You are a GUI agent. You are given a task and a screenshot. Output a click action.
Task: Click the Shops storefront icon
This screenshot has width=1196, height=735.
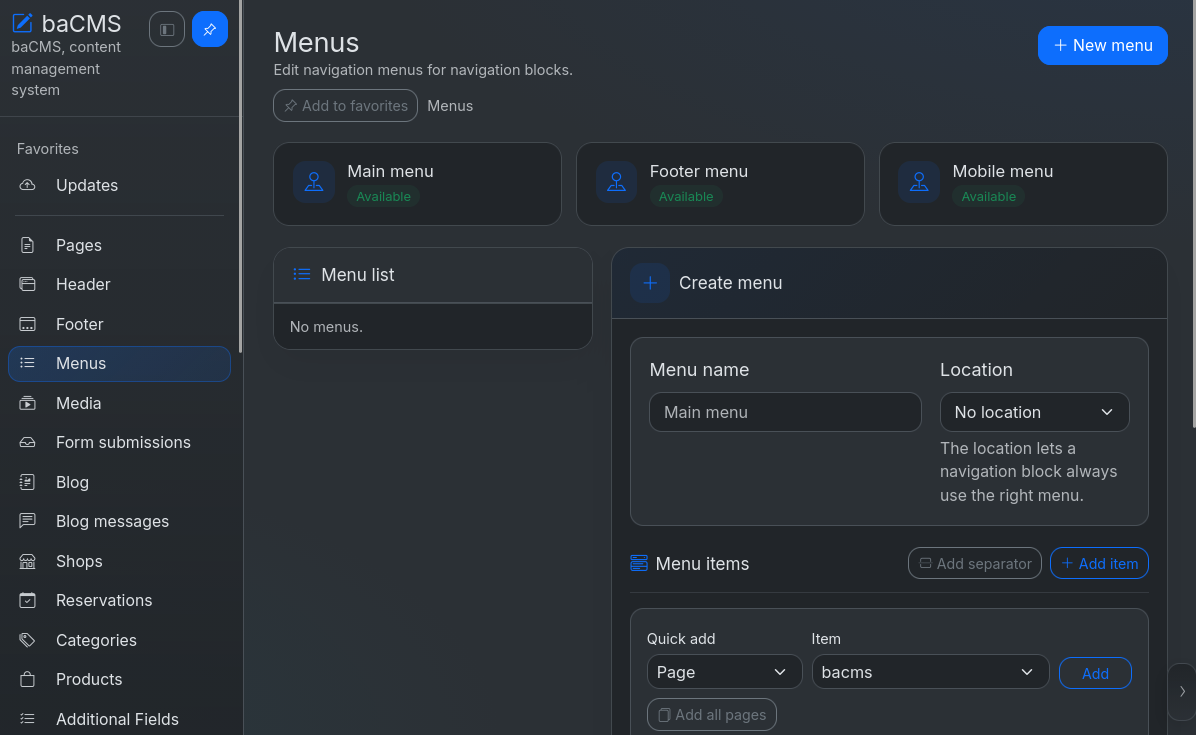point(27,561)
